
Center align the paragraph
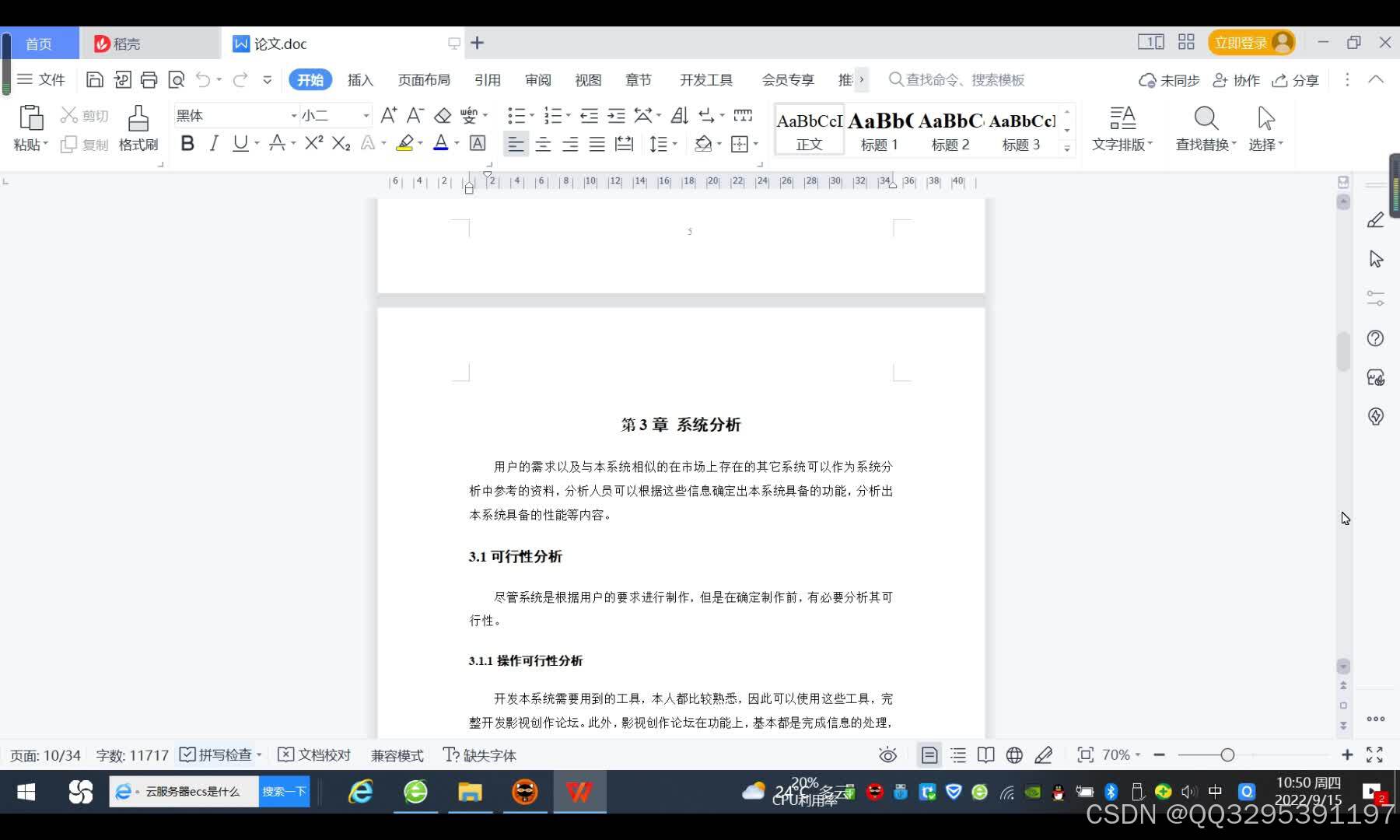[543, 144]
